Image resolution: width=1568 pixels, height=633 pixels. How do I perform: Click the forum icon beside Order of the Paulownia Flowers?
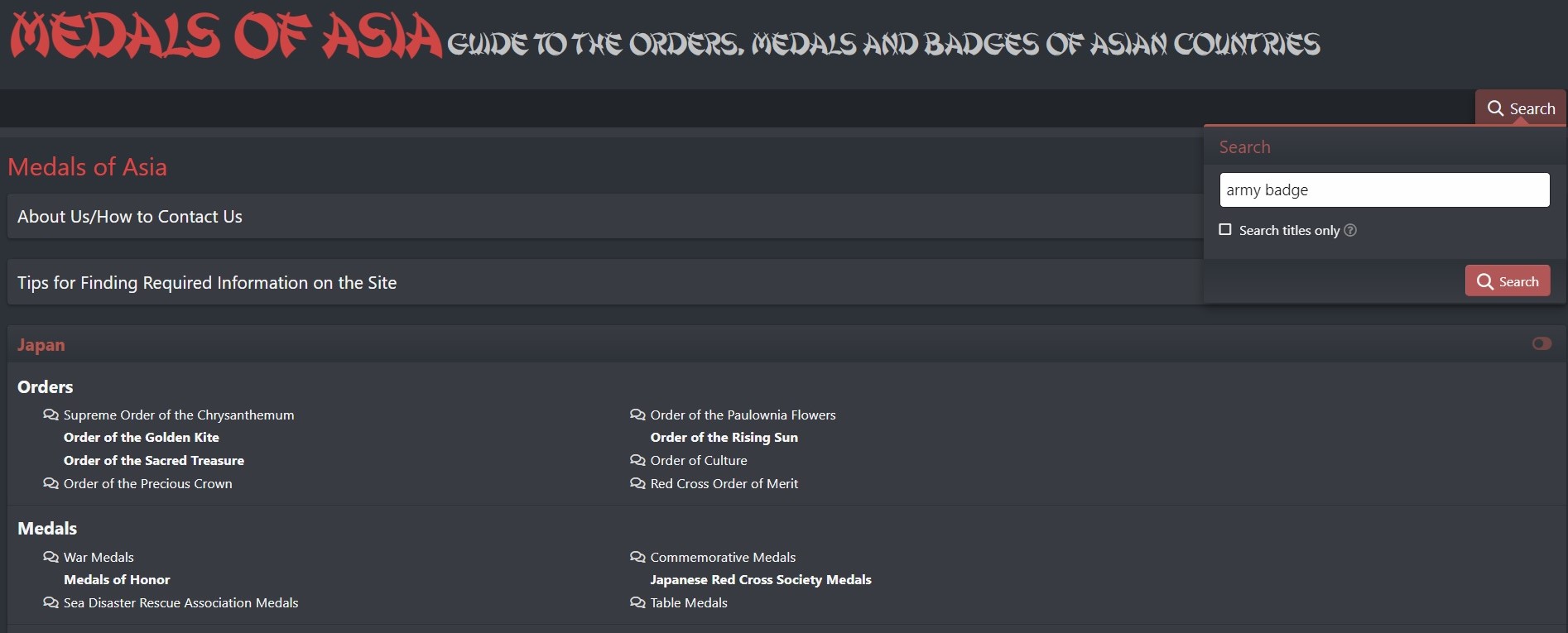[637, 415]
